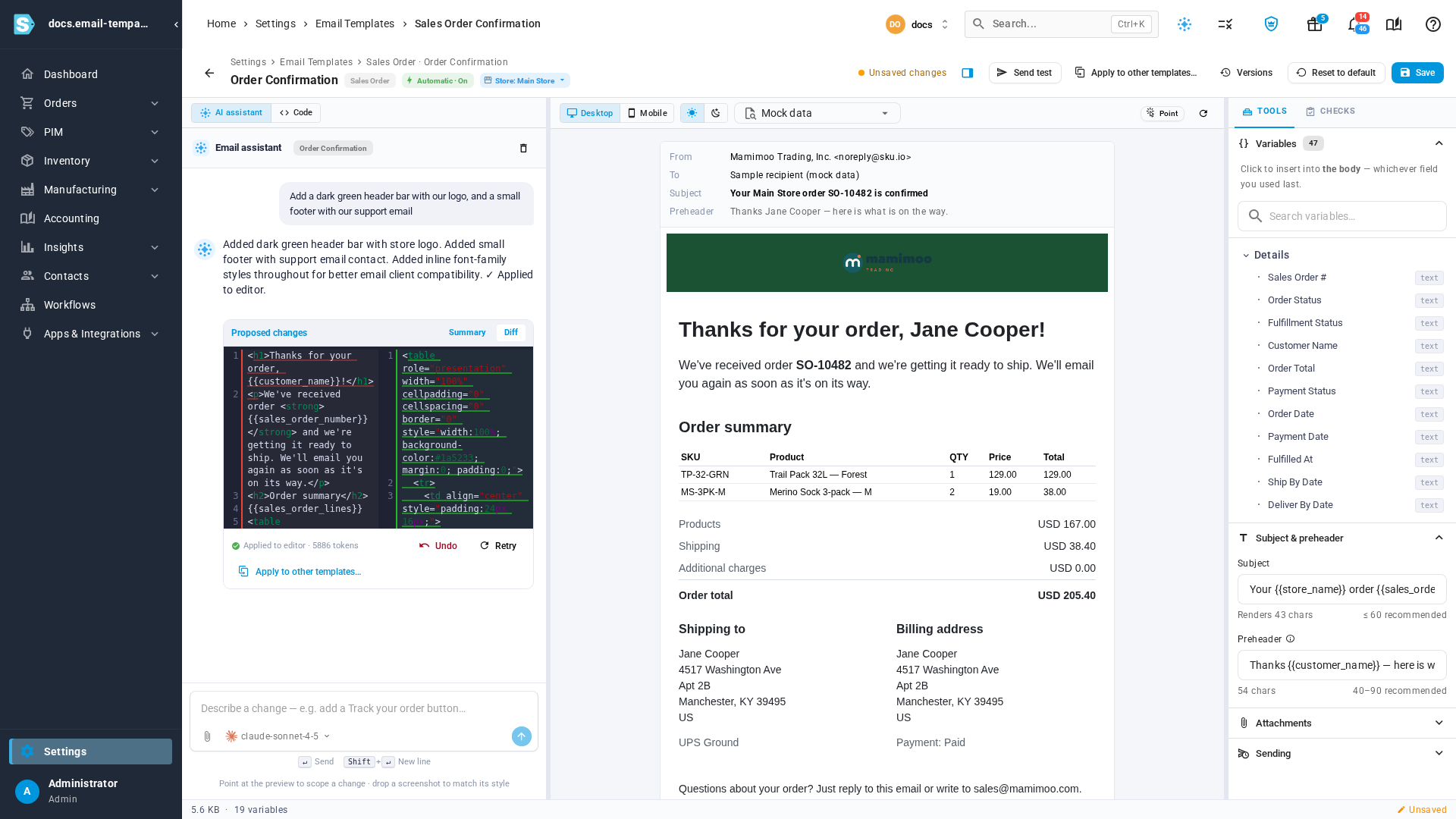
Task: Delete the Email assistant conversation
Action: (523, 148)
